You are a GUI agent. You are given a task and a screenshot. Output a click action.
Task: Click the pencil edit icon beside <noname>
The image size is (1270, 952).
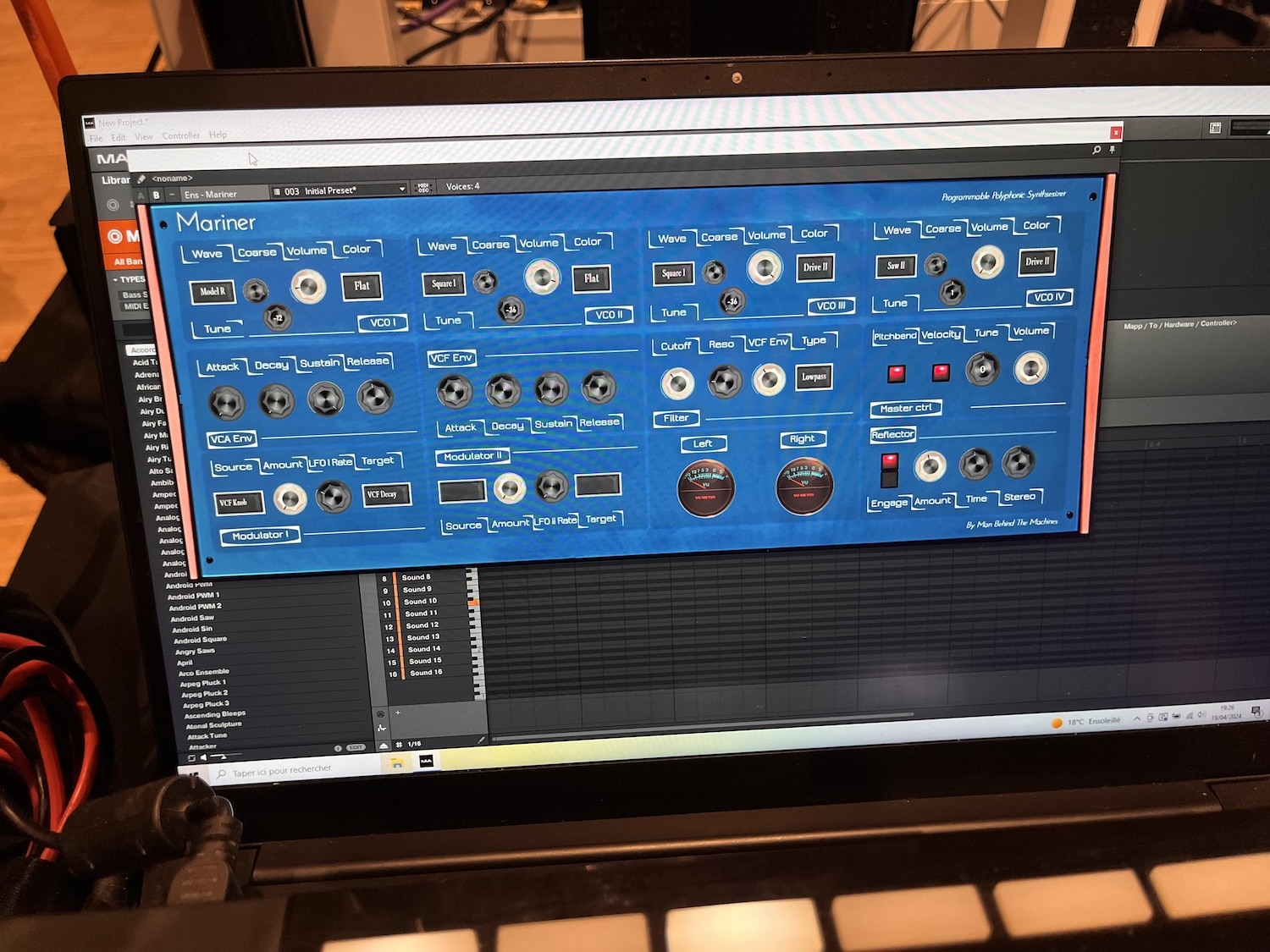(141, 179)
